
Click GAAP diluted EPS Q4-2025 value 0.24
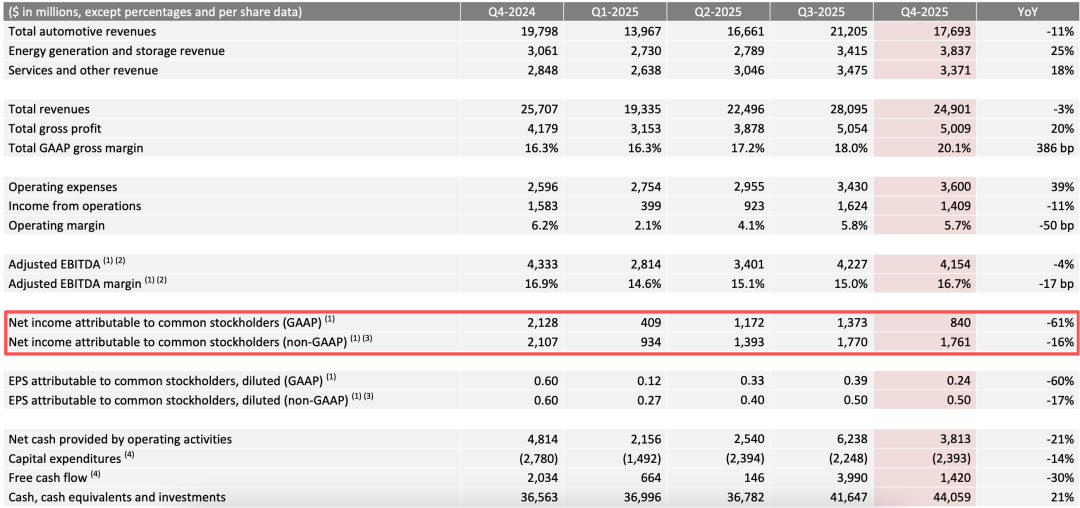pos(956,381)
